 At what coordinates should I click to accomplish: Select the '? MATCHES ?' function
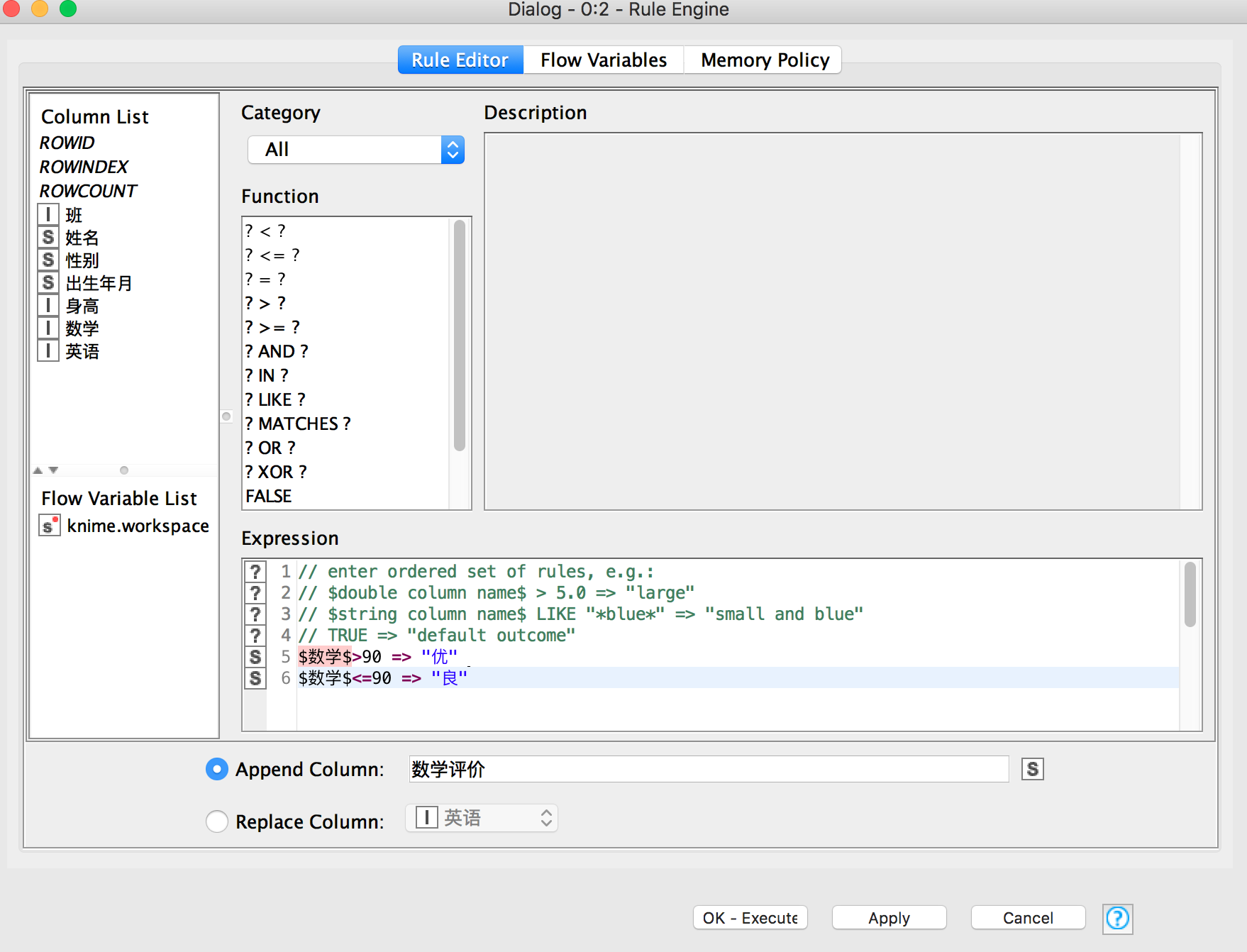click(x=298, y=424)
